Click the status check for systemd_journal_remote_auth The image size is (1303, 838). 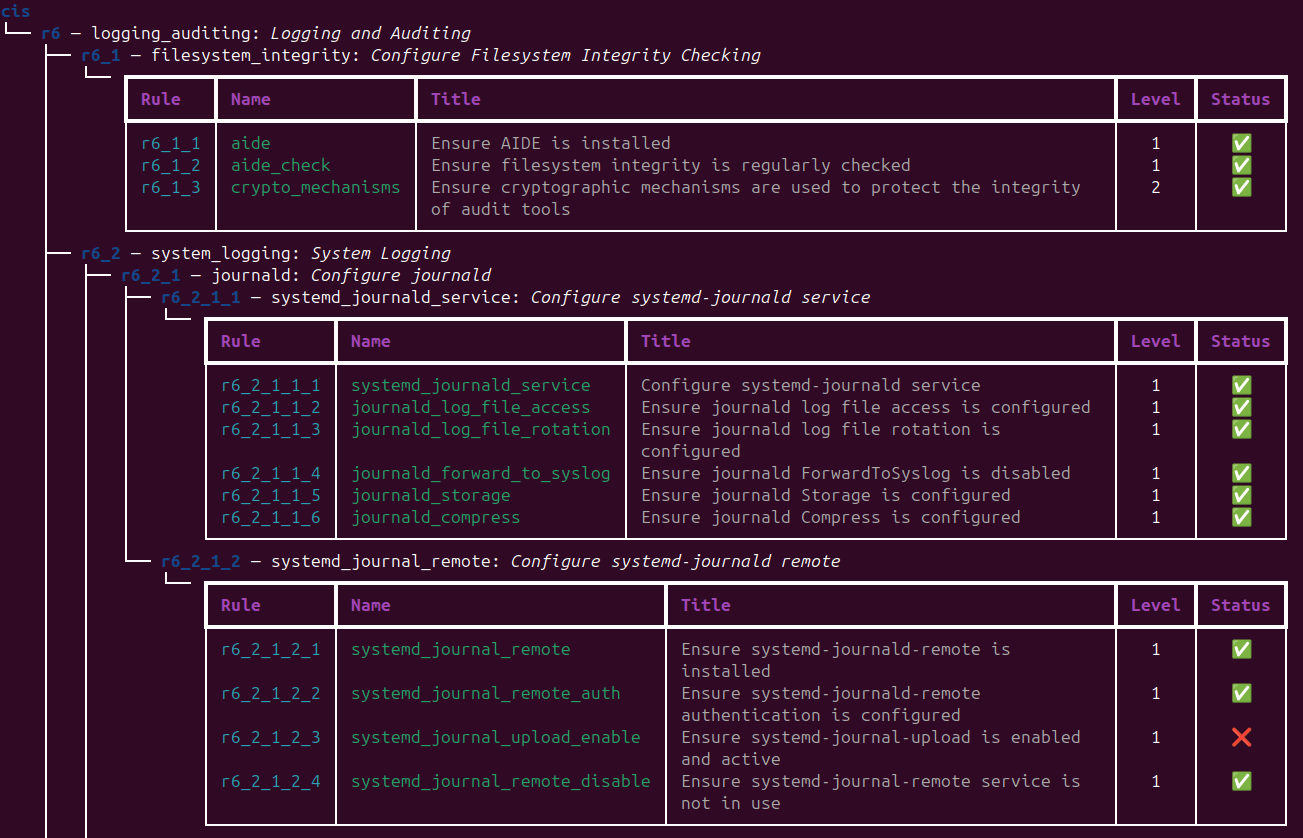pyautogui.click(x=1241, y=693)
